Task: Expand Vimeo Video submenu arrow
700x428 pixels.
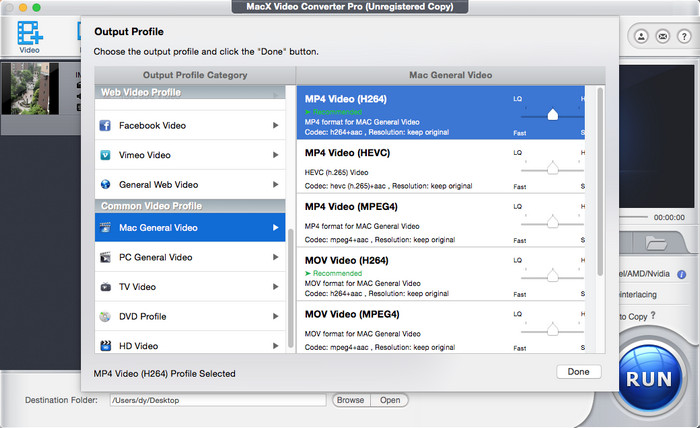Action: point(275,155)
